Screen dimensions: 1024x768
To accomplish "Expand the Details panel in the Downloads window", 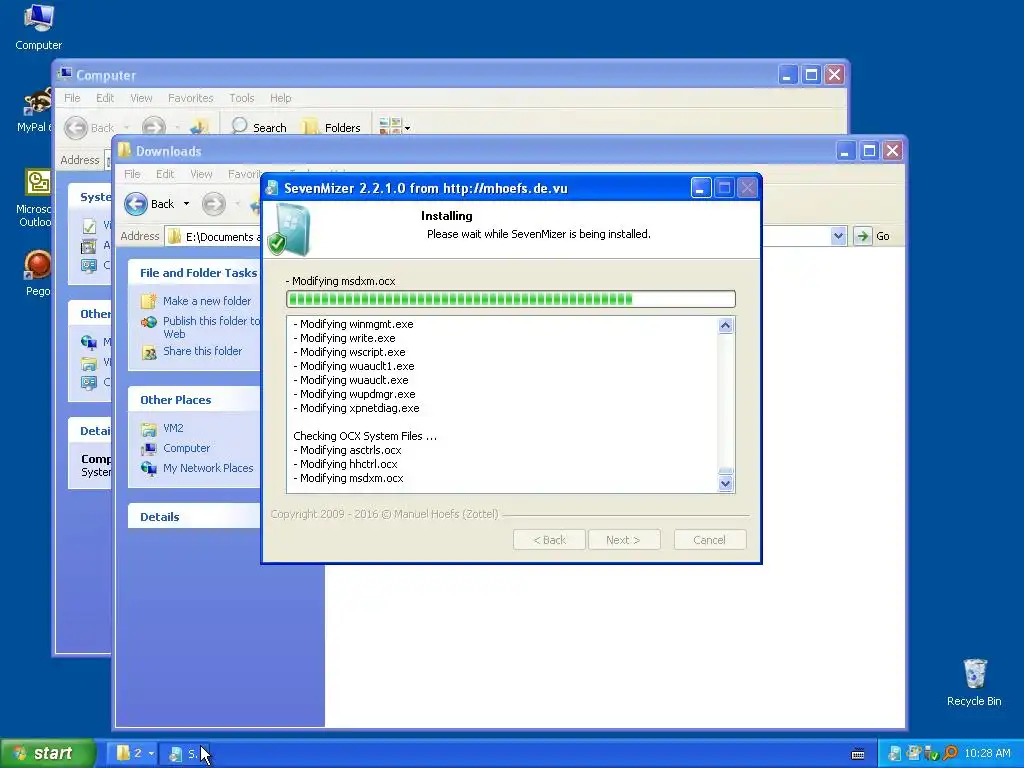I will (195, 517).
